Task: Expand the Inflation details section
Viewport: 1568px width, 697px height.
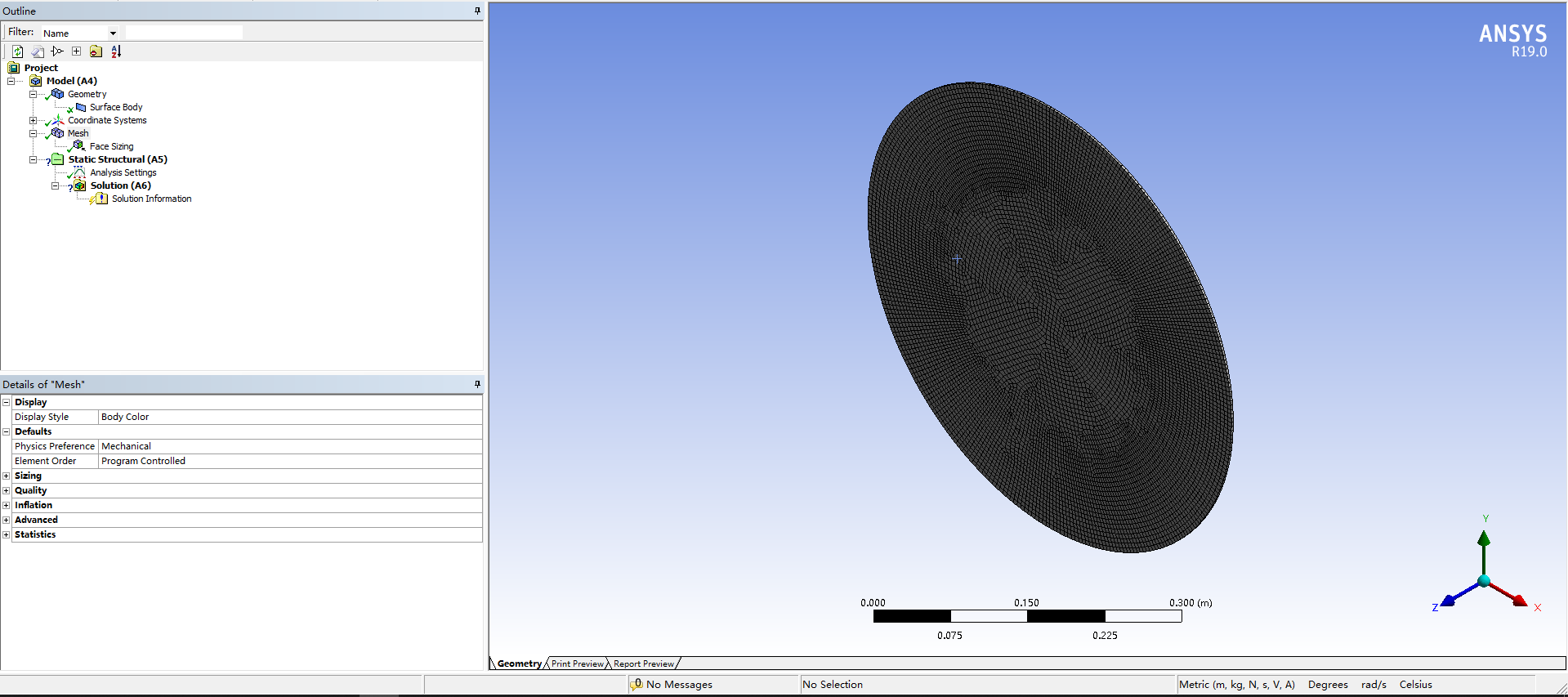Action: 7,505
